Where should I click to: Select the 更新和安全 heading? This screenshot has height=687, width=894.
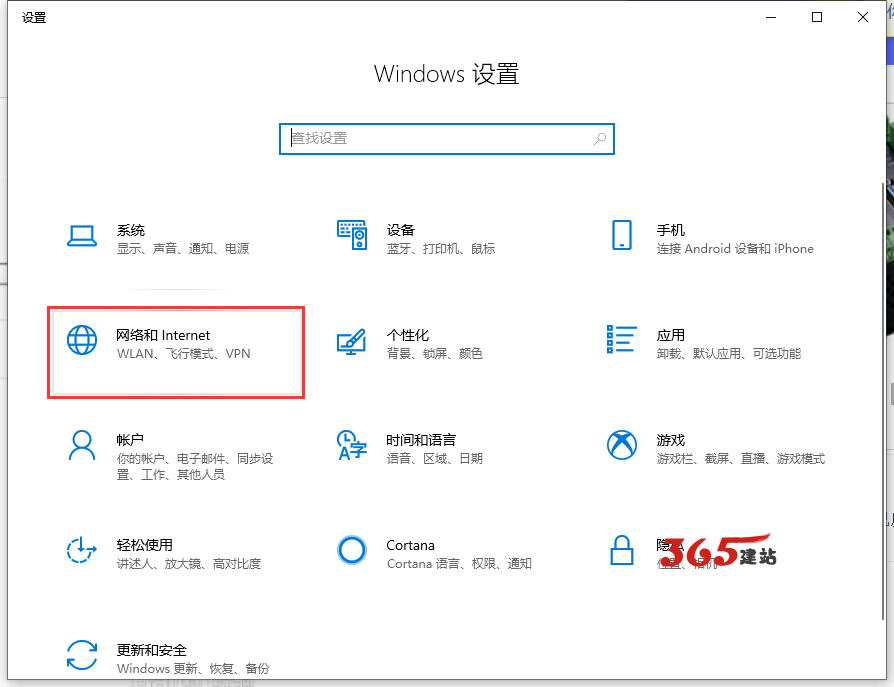[152, 649]
